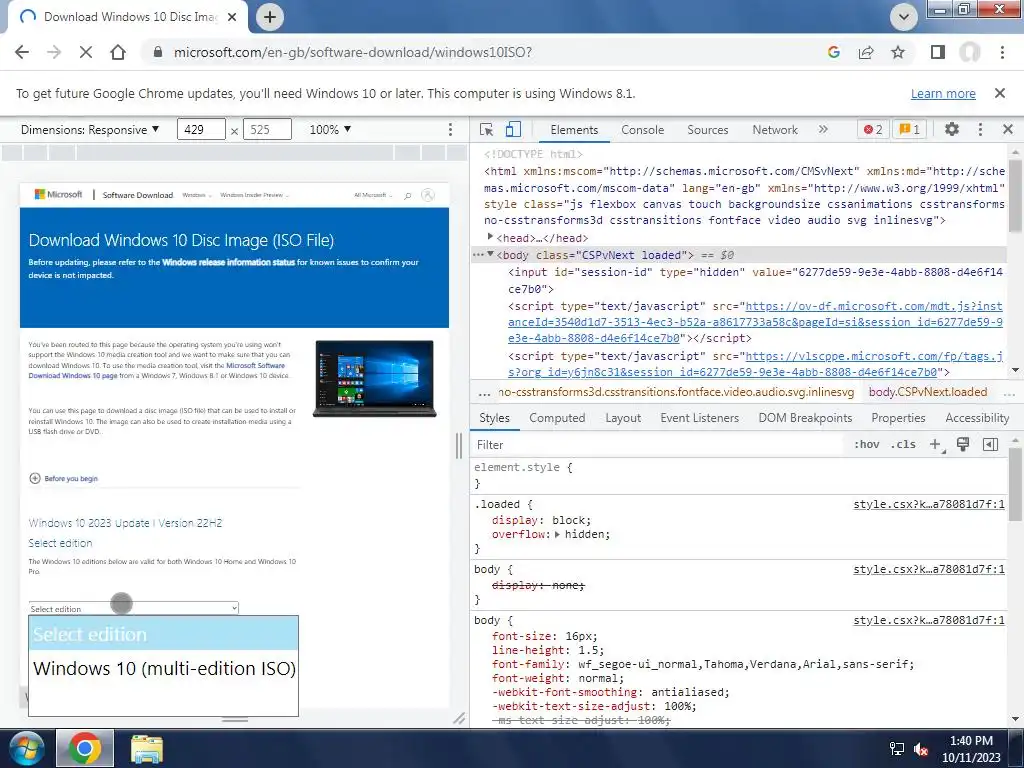Close the DevTools panel
The height and width of the screenshot is (768, 1024).
coord(1008,129)
